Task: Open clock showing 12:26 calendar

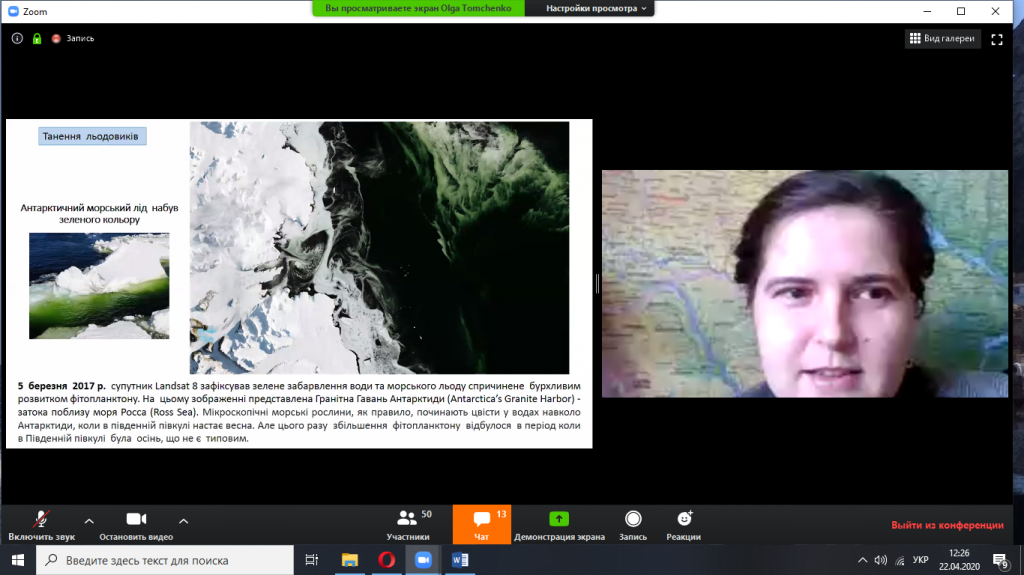Action: (x=959, y=560)
